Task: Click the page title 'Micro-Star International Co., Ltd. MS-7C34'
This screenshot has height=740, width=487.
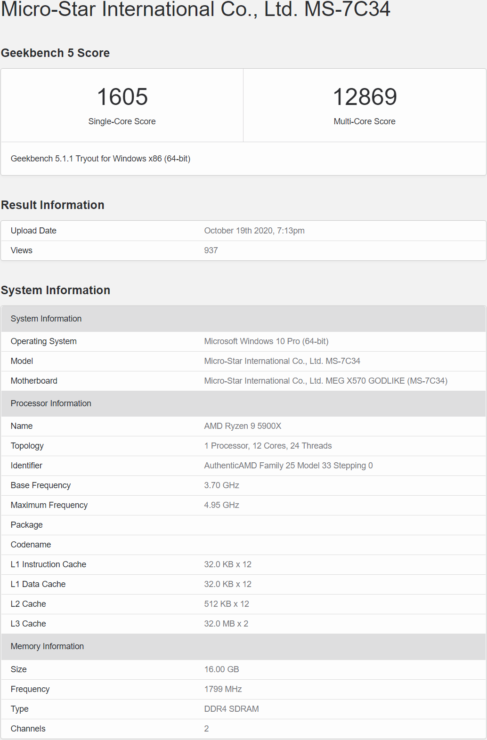Action: pyautogui.click(x=195, y=9)
